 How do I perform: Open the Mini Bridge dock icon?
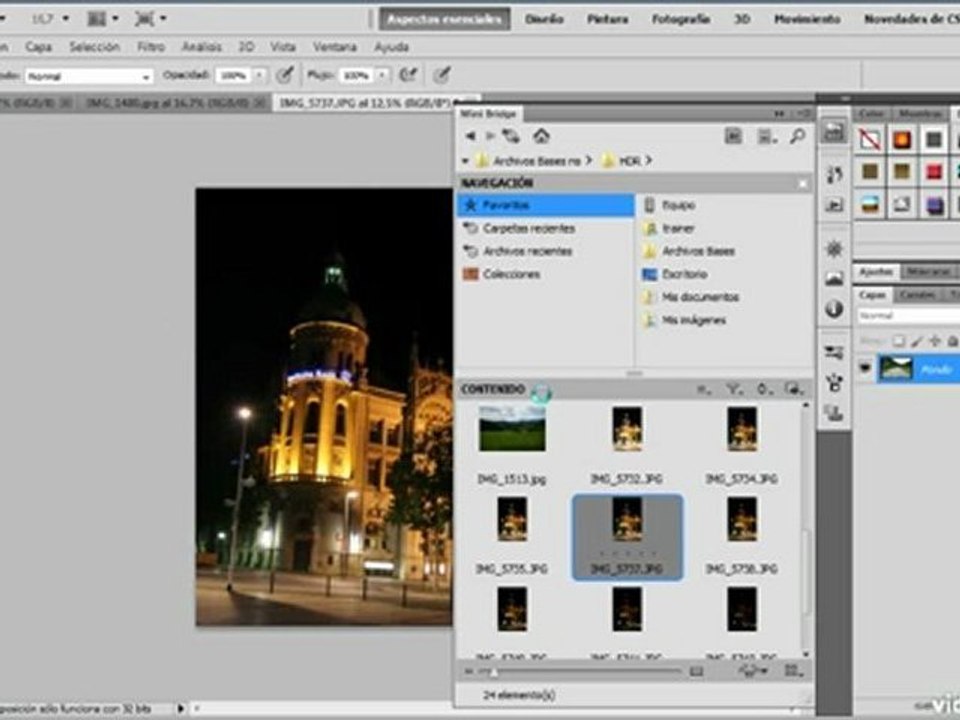click(834, 132)
